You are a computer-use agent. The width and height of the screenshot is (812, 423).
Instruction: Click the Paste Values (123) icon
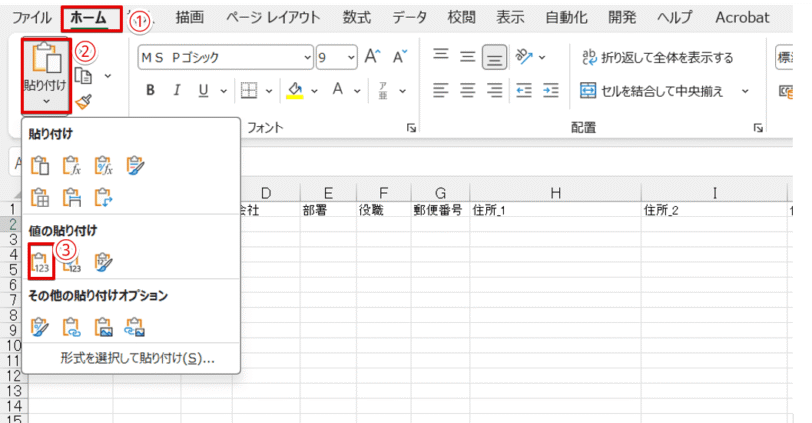[x=41, y=262]
